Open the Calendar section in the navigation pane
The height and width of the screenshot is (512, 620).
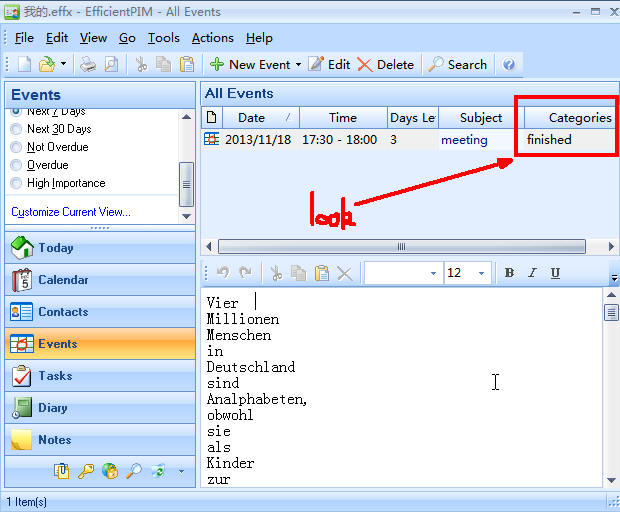(62, 280)
